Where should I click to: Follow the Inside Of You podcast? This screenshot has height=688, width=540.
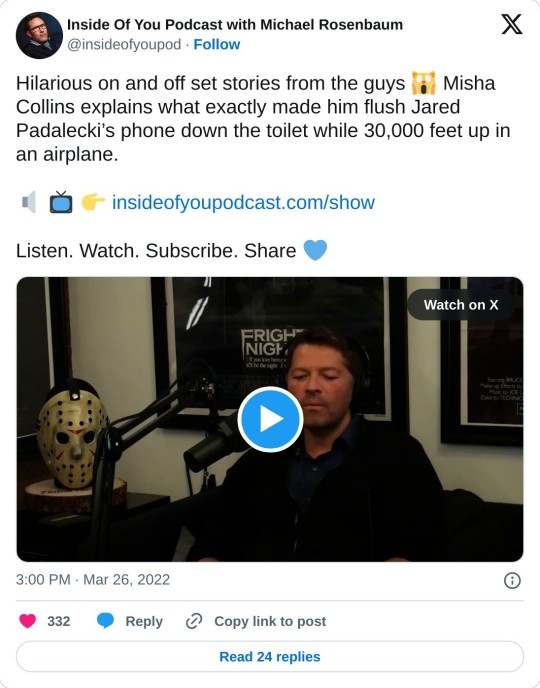pos(217,44)
